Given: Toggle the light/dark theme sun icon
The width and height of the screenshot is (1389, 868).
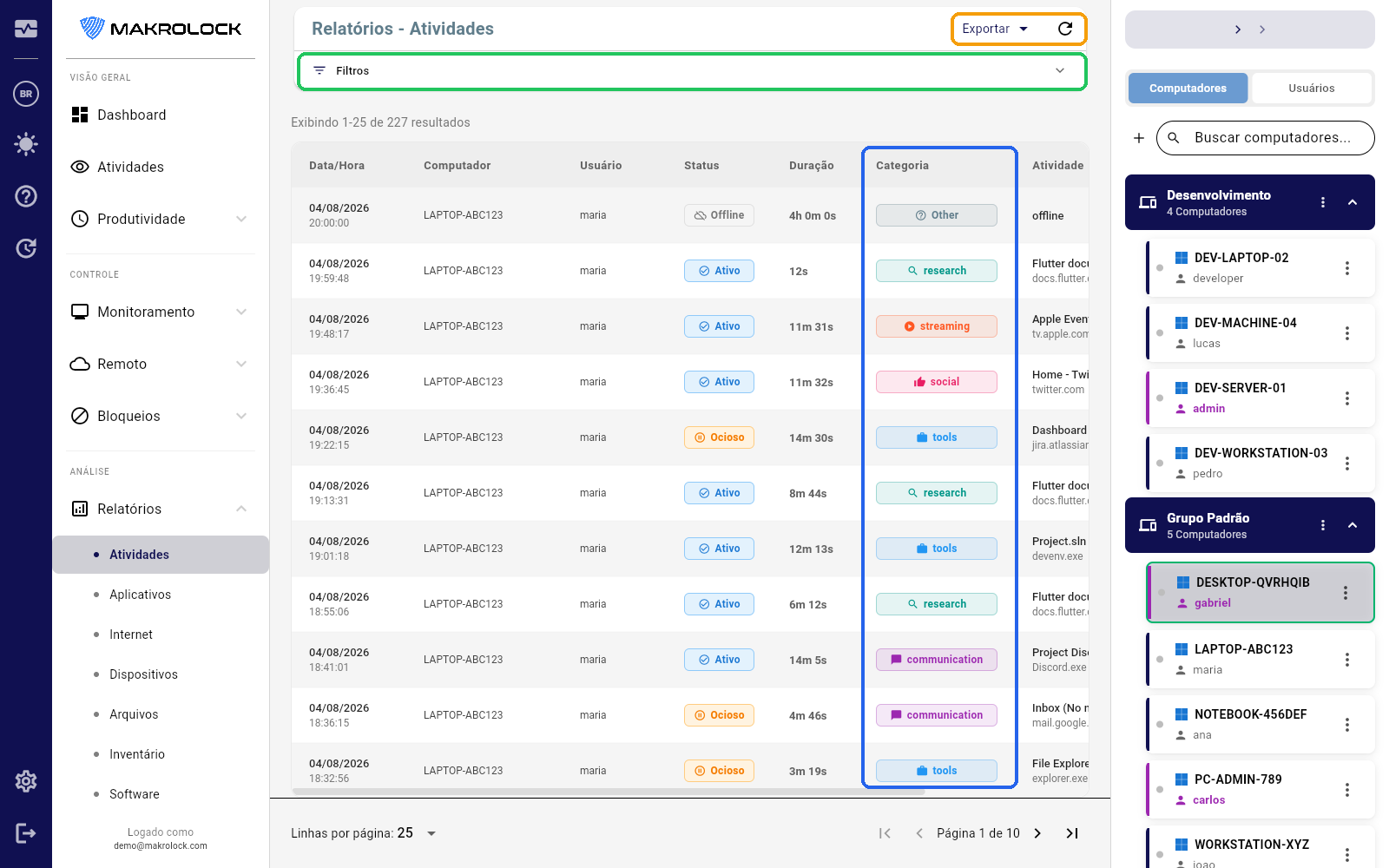Looking at the screenshot, I should click(x=26, y=144).
